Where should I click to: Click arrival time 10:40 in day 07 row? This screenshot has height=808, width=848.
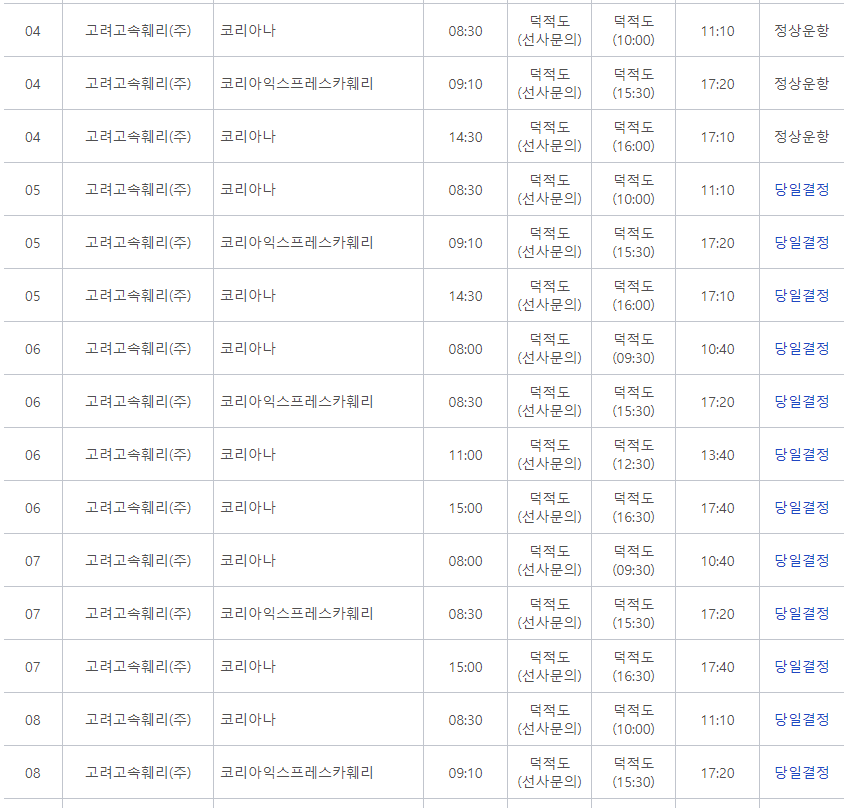[717, 561]
